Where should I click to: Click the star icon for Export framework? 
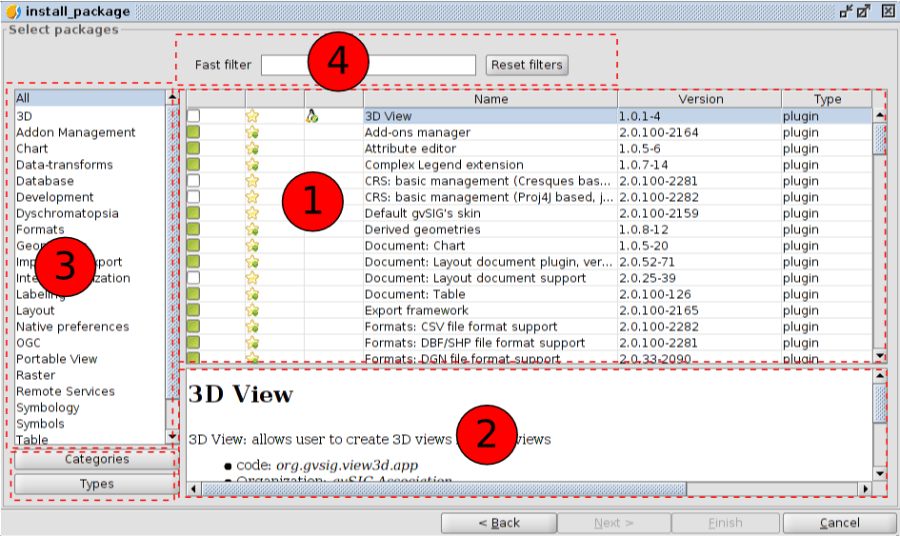(x=252, y=310)
